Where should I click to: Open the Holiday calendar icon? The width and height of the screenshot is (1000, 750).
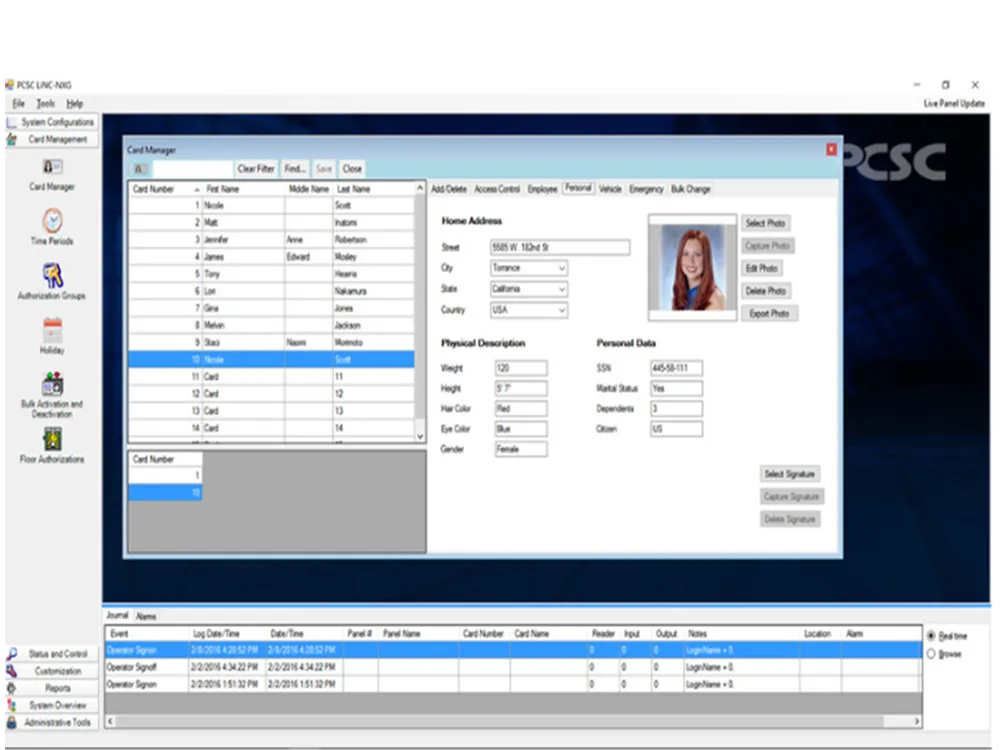tap(52, 330)
